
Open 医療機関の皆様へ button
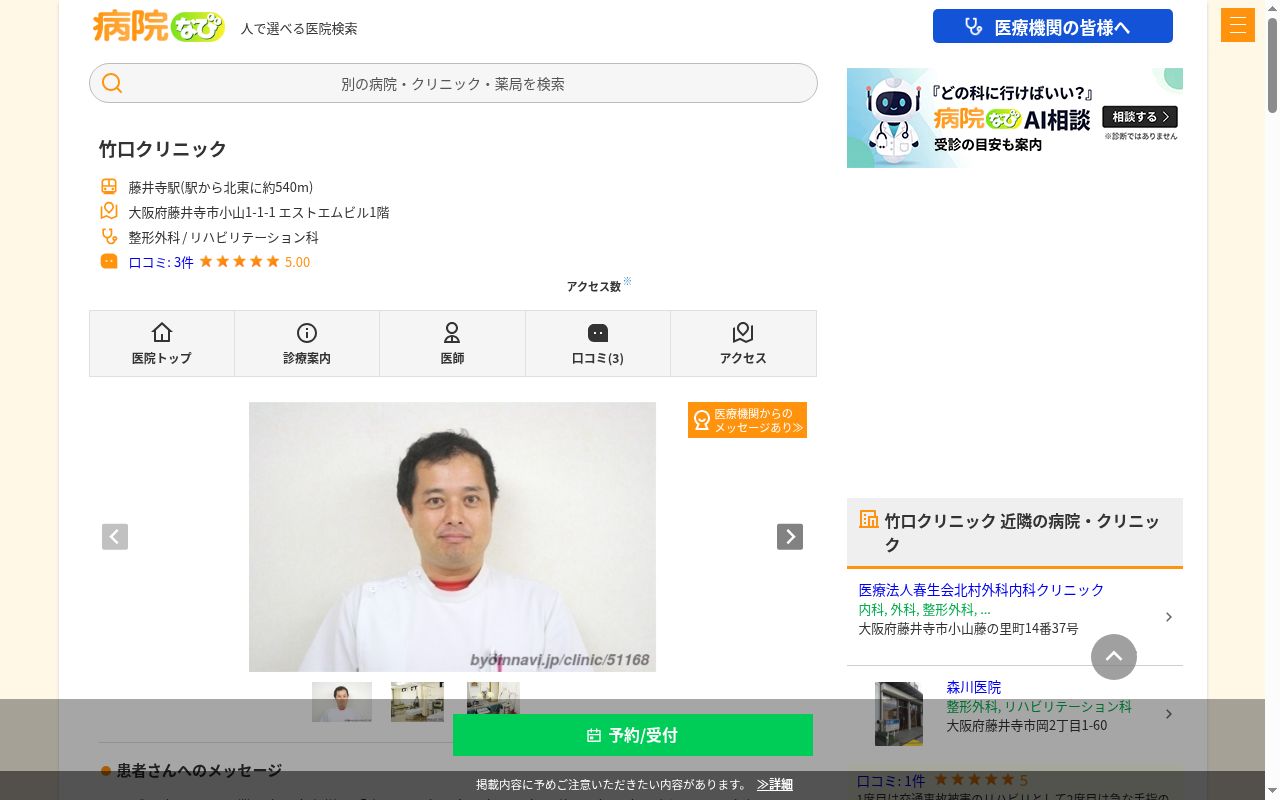(1052, 26)
